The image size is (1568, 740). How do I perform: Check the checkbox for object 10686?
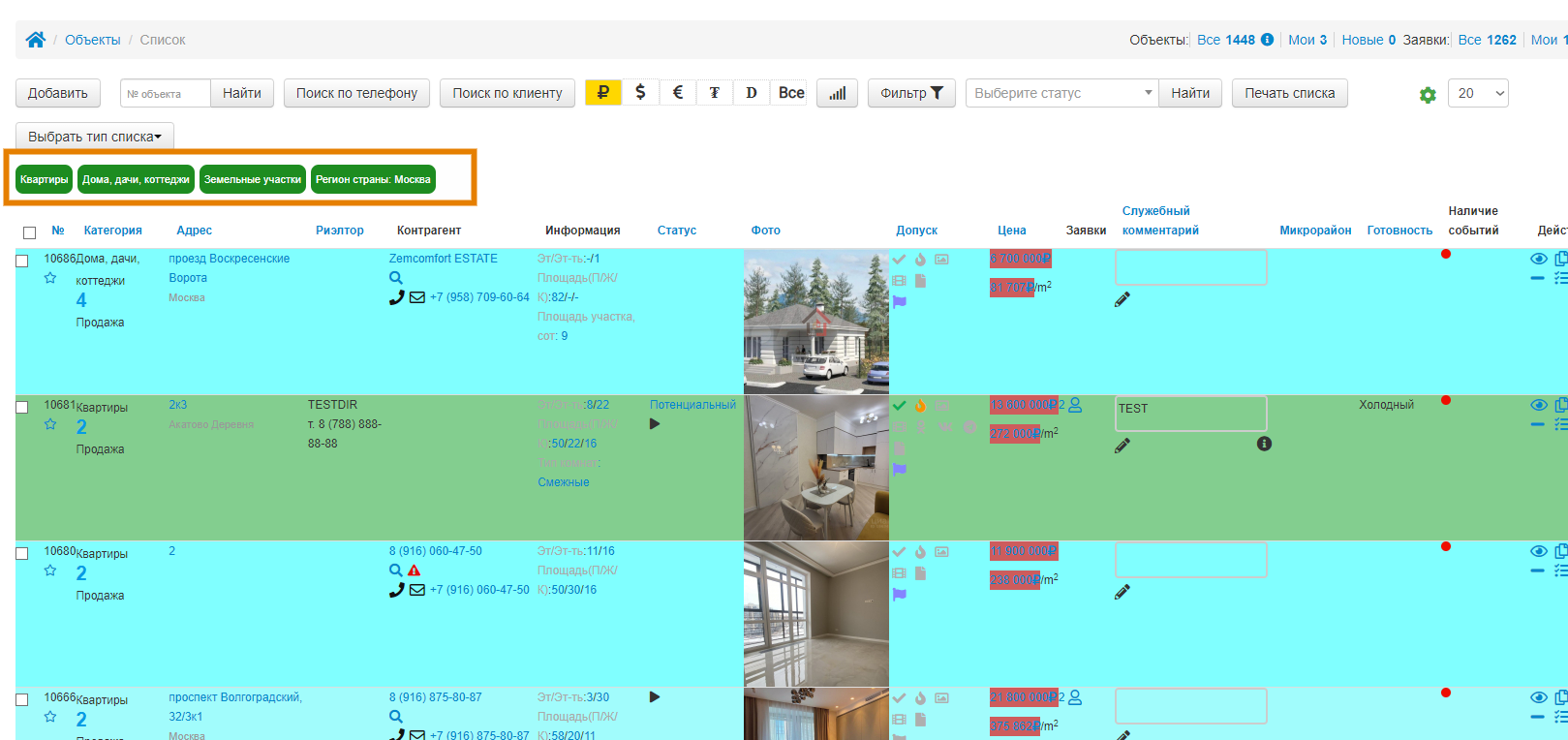(x=22, y=261)
